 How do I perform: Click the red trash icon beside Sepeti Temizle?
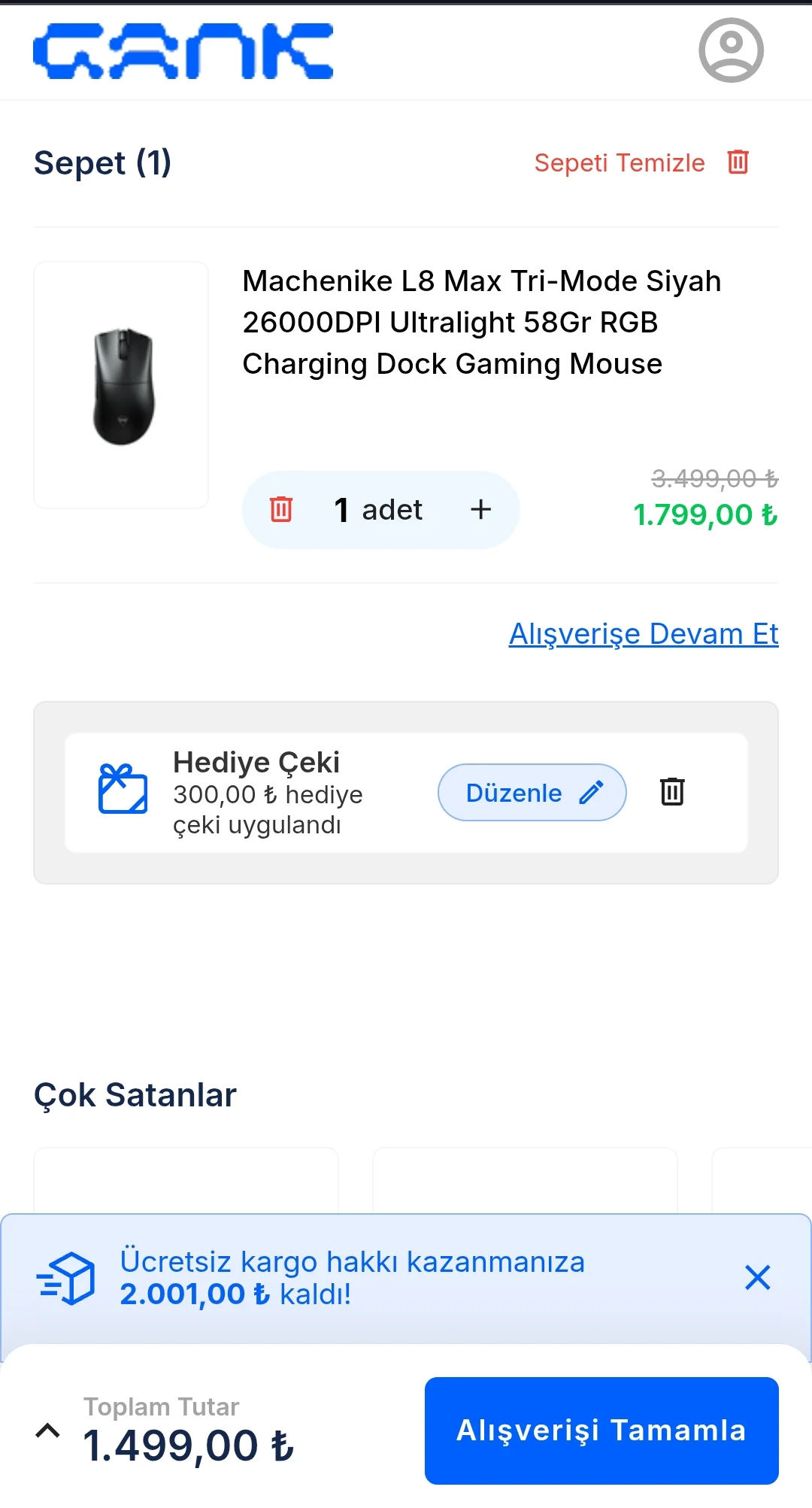pyautogui.click(x=738, y=162)
